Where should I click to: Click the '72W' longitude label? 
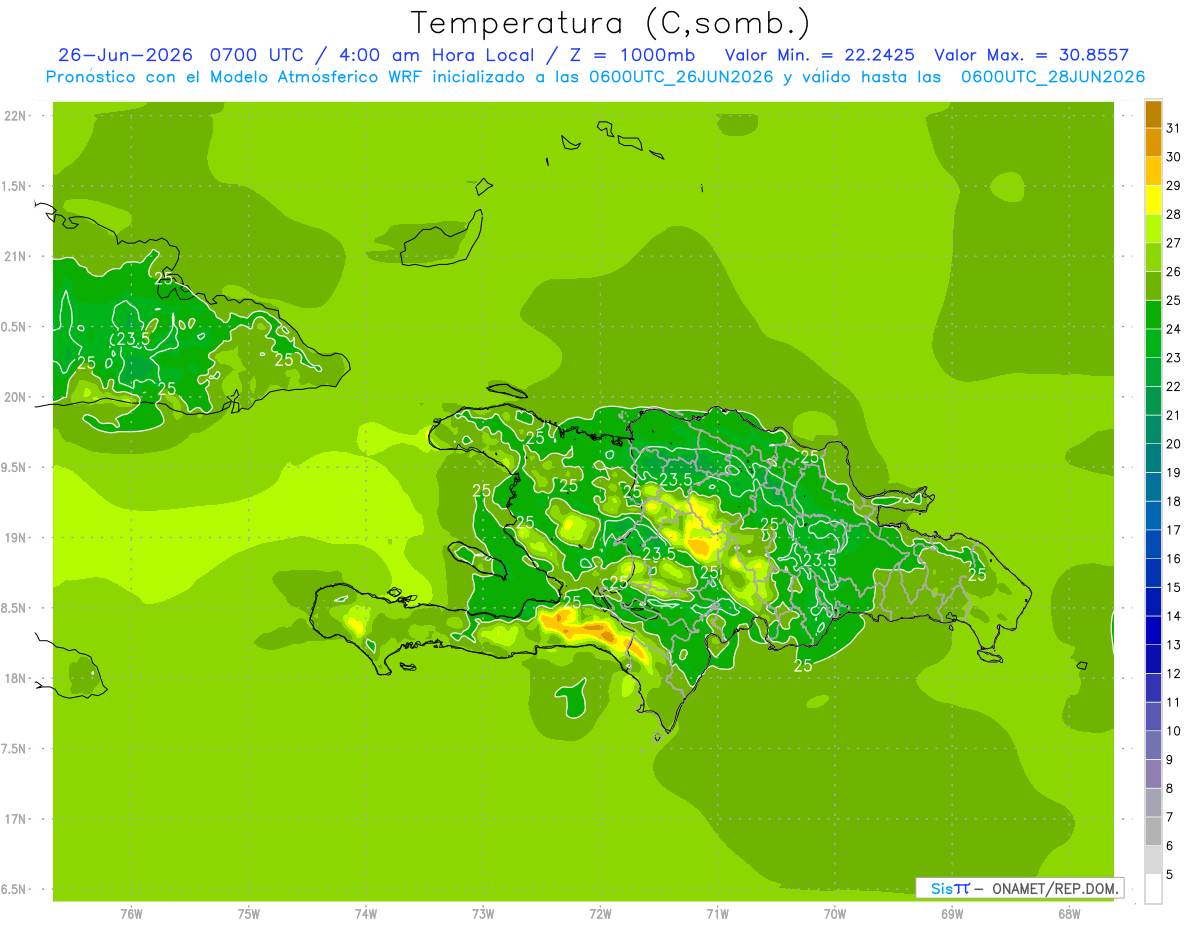tap(600, 914)
